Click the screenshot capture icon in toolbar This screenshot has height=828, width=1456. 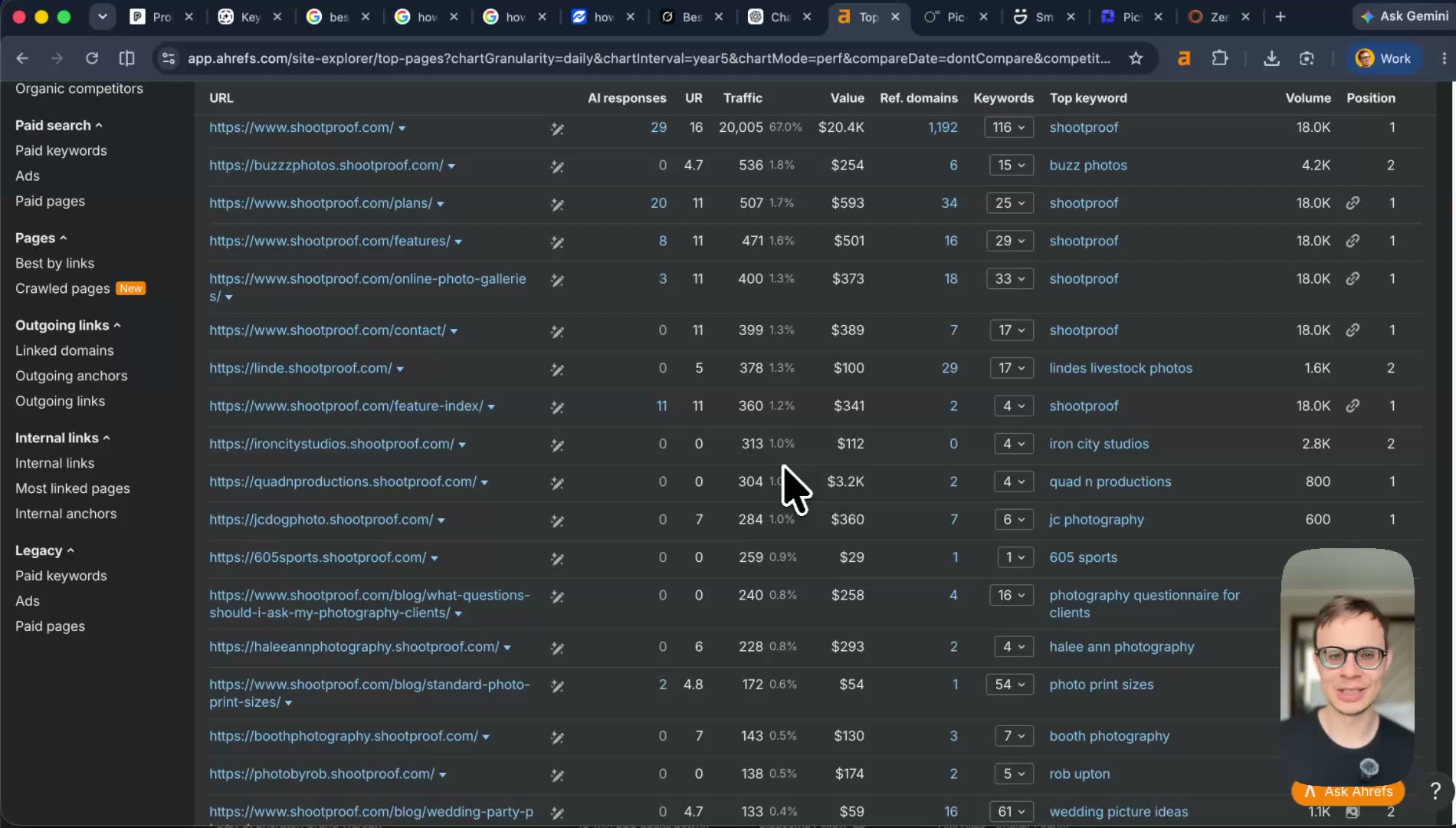coord(1307,58)
